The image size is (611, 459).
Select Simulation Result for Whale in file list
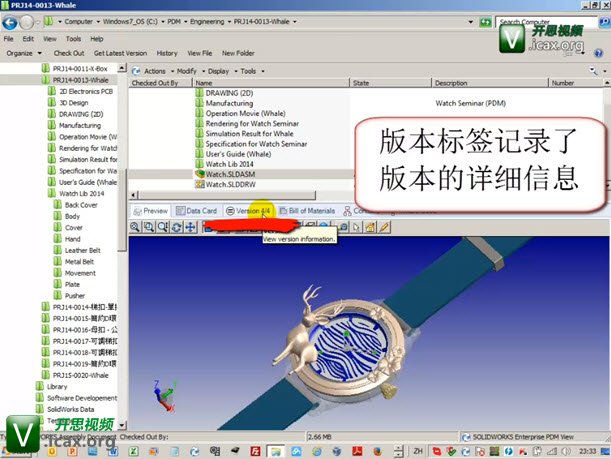point(249,133)
